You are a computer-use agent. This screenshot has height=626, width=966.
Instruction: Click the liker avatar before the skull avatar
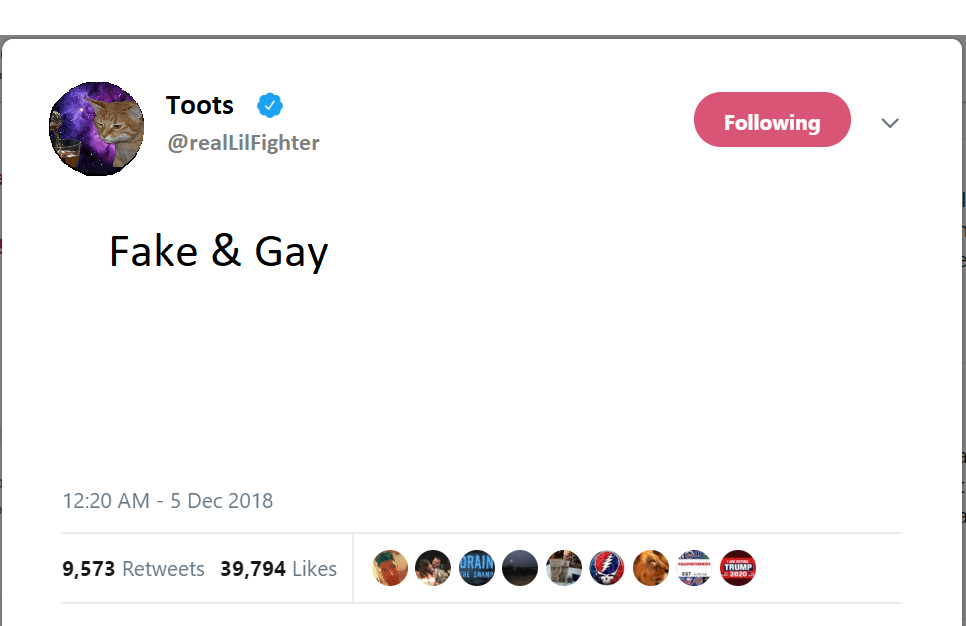564,568
